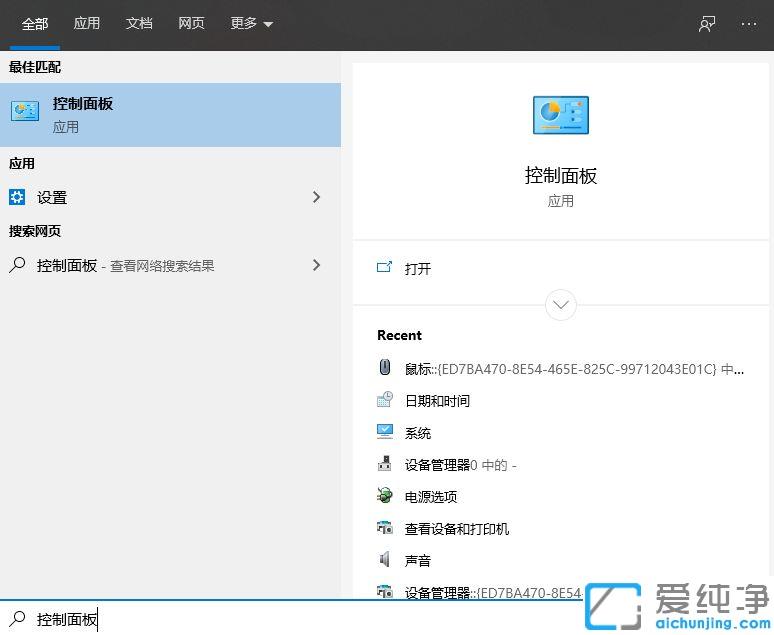Image resolution: width=774 pixels, height=635 pixels.
Task: Expand the 控制面板 web search chevron
Action: (x=317, y=265)
